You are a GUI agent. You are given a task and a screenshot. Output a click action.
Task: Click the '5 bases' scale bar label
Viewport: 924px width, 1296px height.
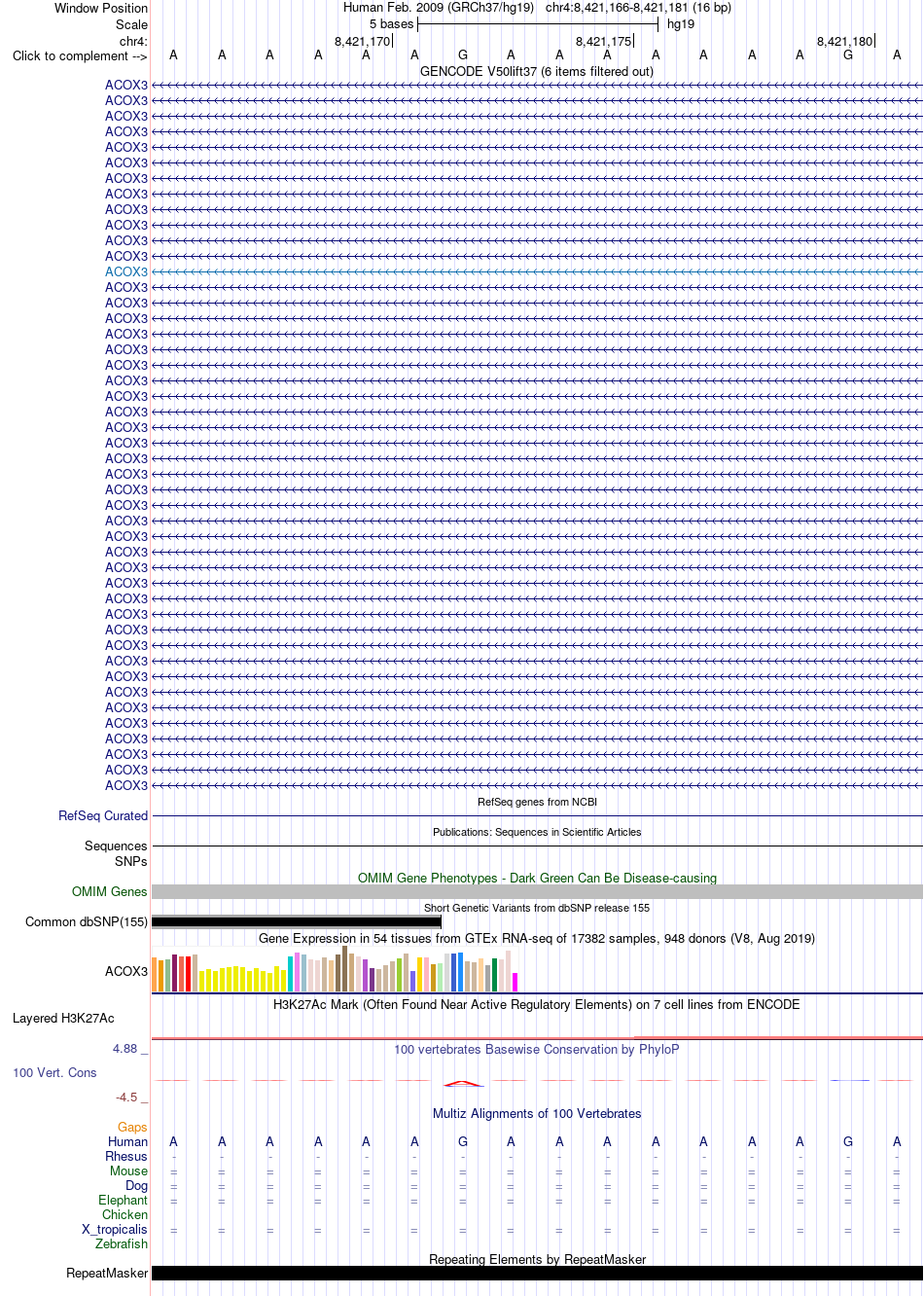click(x=391, y=23)
